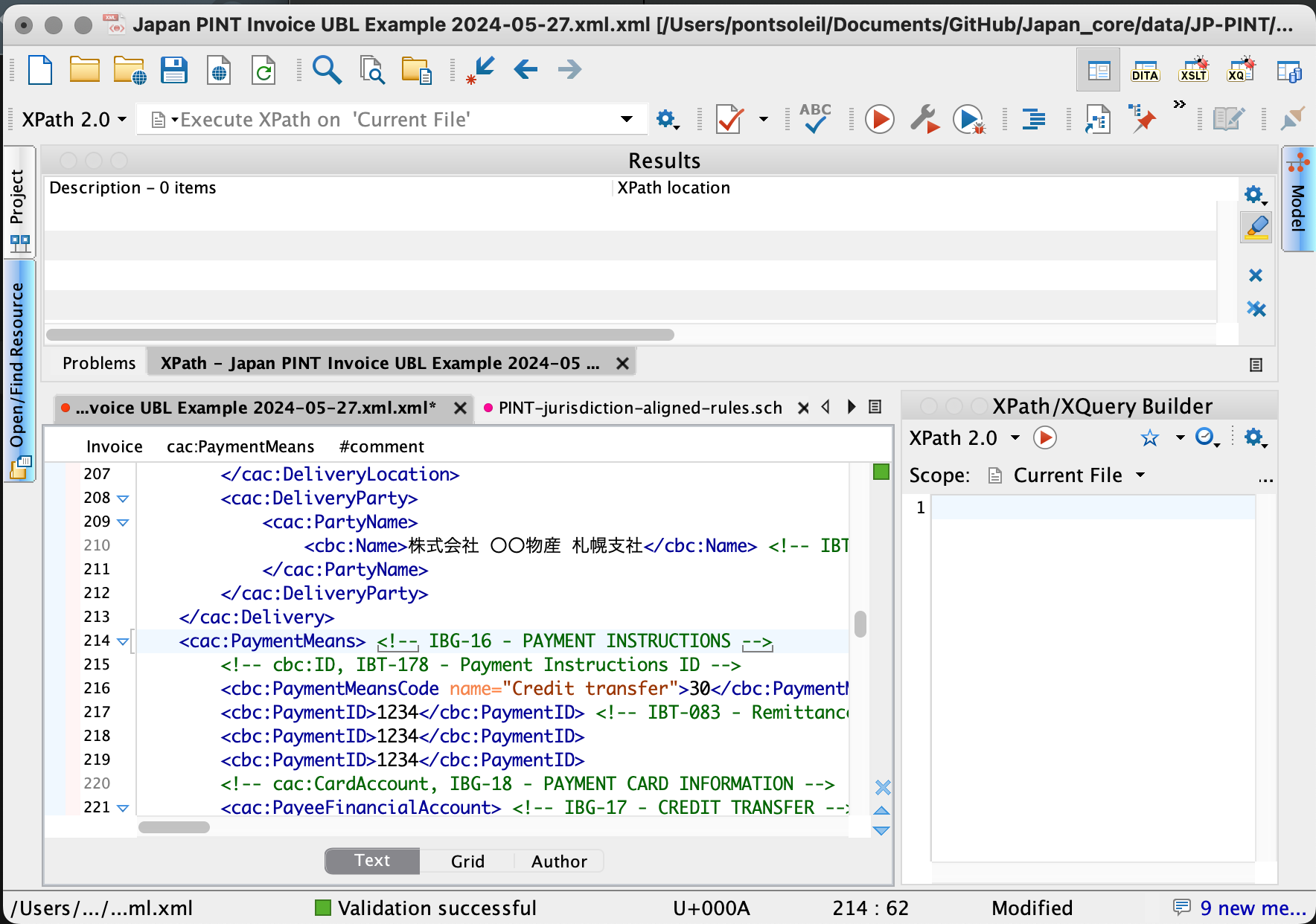Viewport: 1316px width, 924px height.
Task: Open the favorites star dropdown arrow in the XPath Builder
Action: (x=1179, y=437)
